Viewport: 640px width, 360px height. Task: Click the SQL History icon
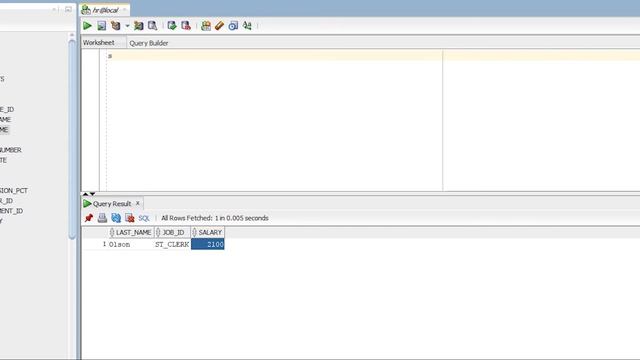233,26
